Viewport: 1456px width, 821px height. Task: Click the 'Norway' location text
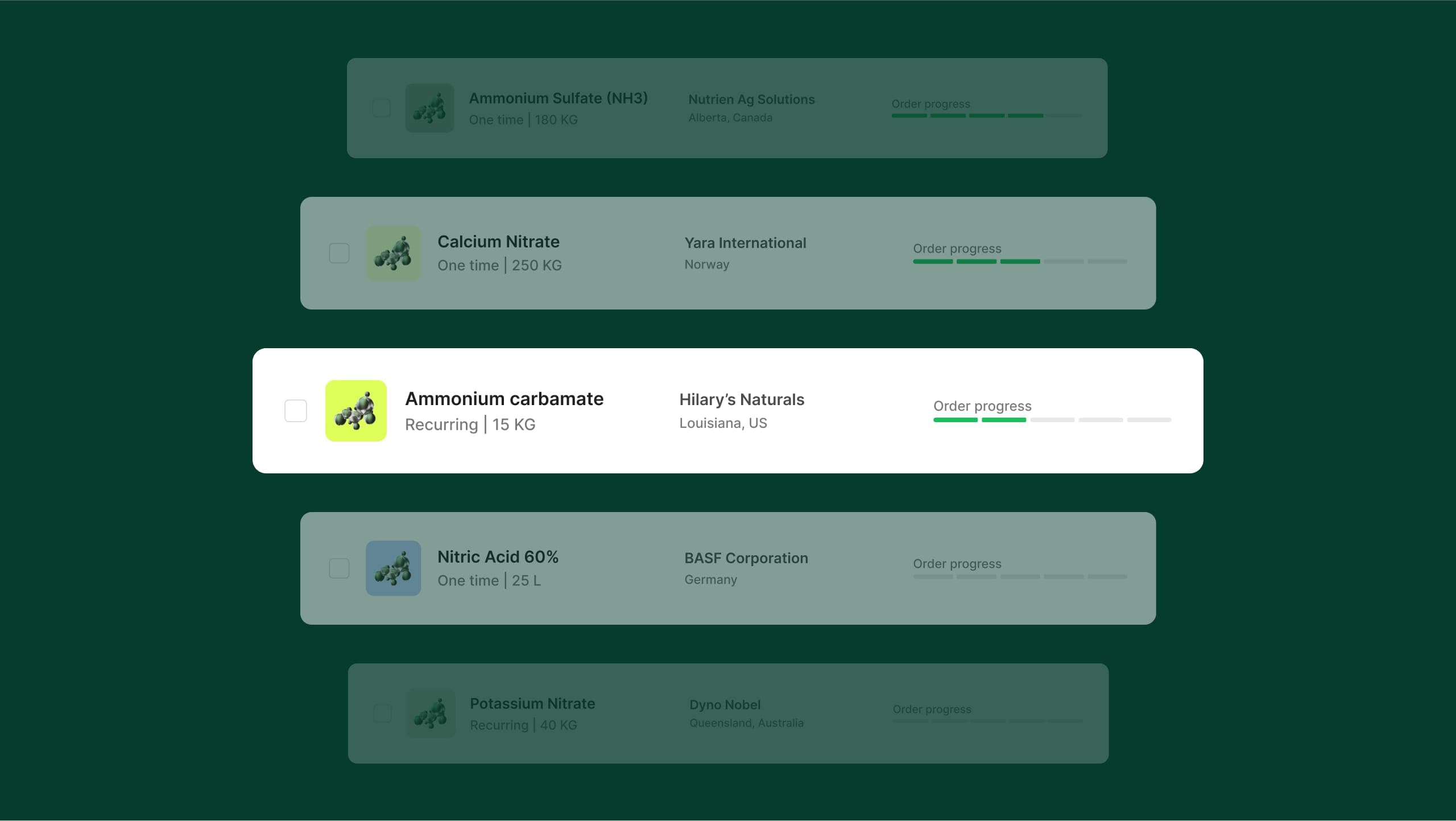click(707, 265)
